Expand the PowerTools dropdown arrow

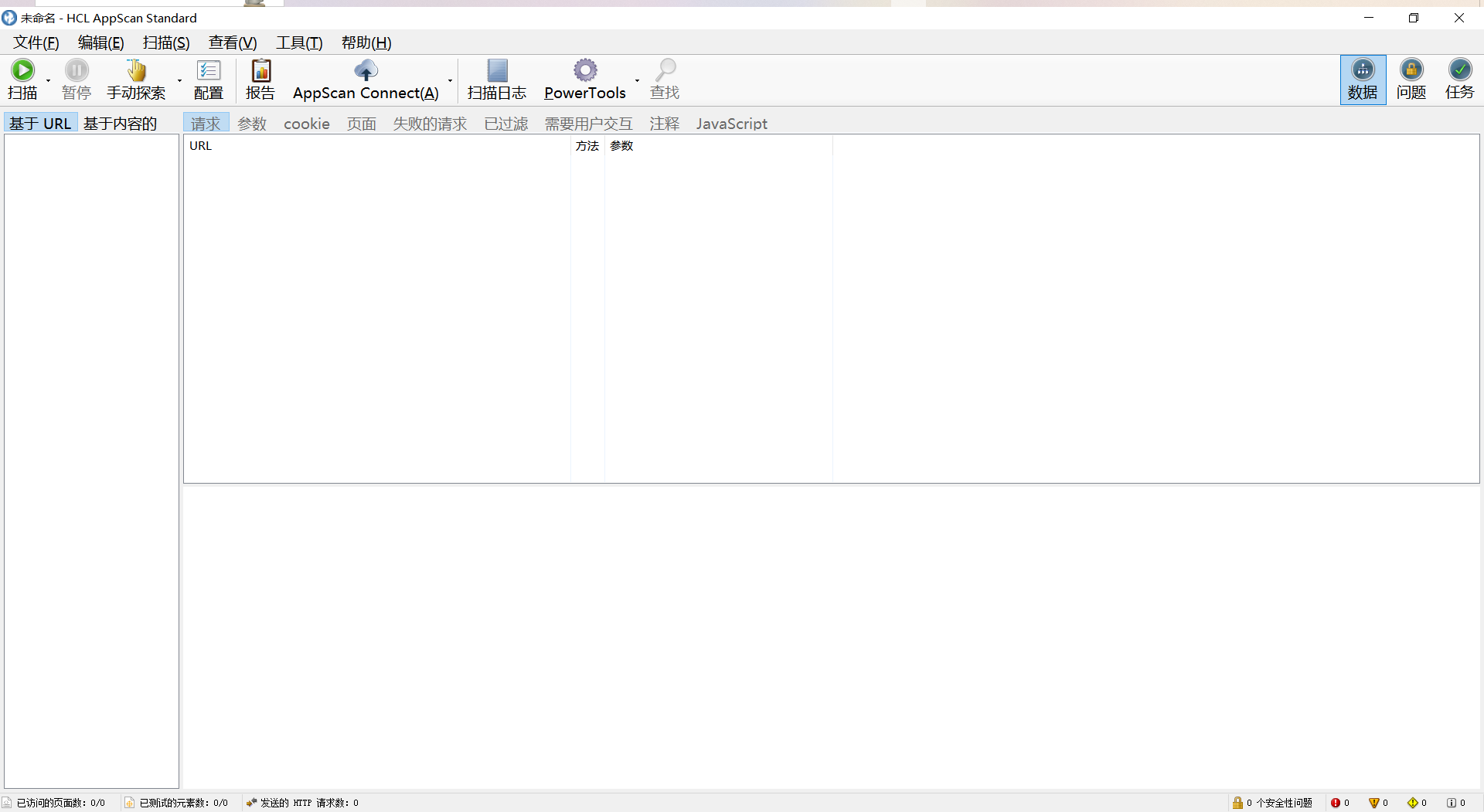637,80
